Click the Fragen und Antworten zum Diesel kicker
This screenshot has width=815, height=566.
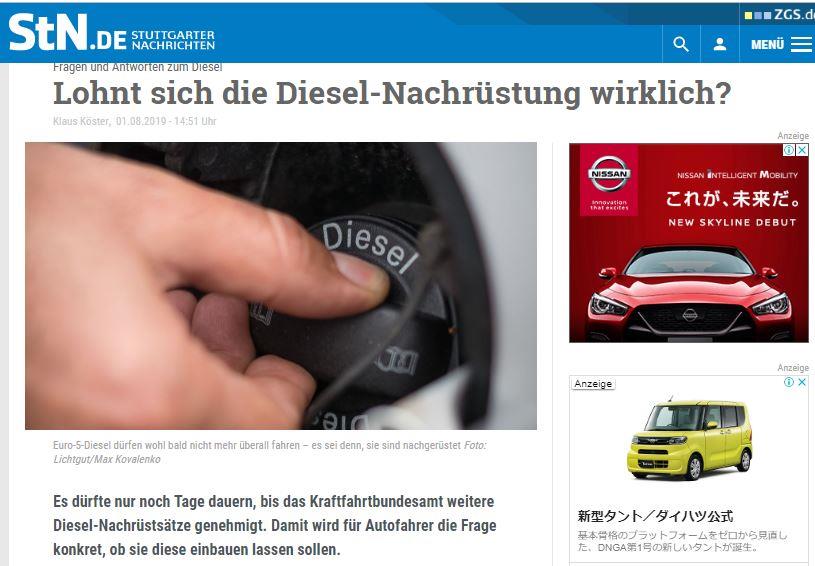click(137, 67)
